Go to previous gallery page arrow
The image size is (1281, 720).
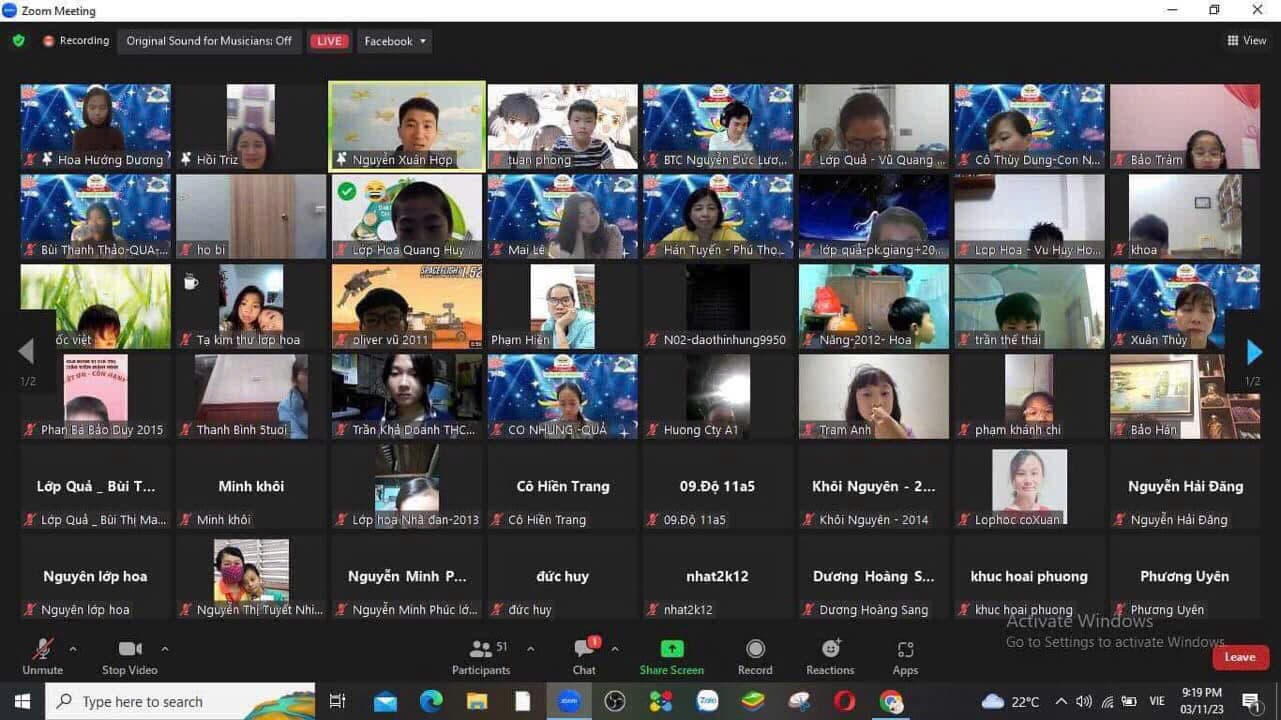(x=27, y=351)
